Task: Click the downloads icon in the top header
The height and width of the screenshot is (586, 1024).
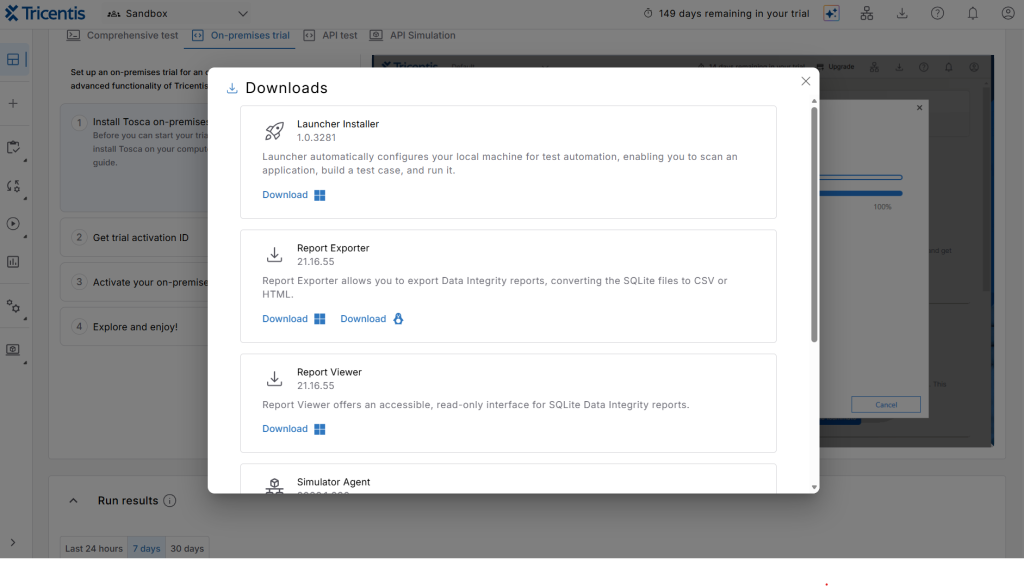Action: [x=902, y=13]
